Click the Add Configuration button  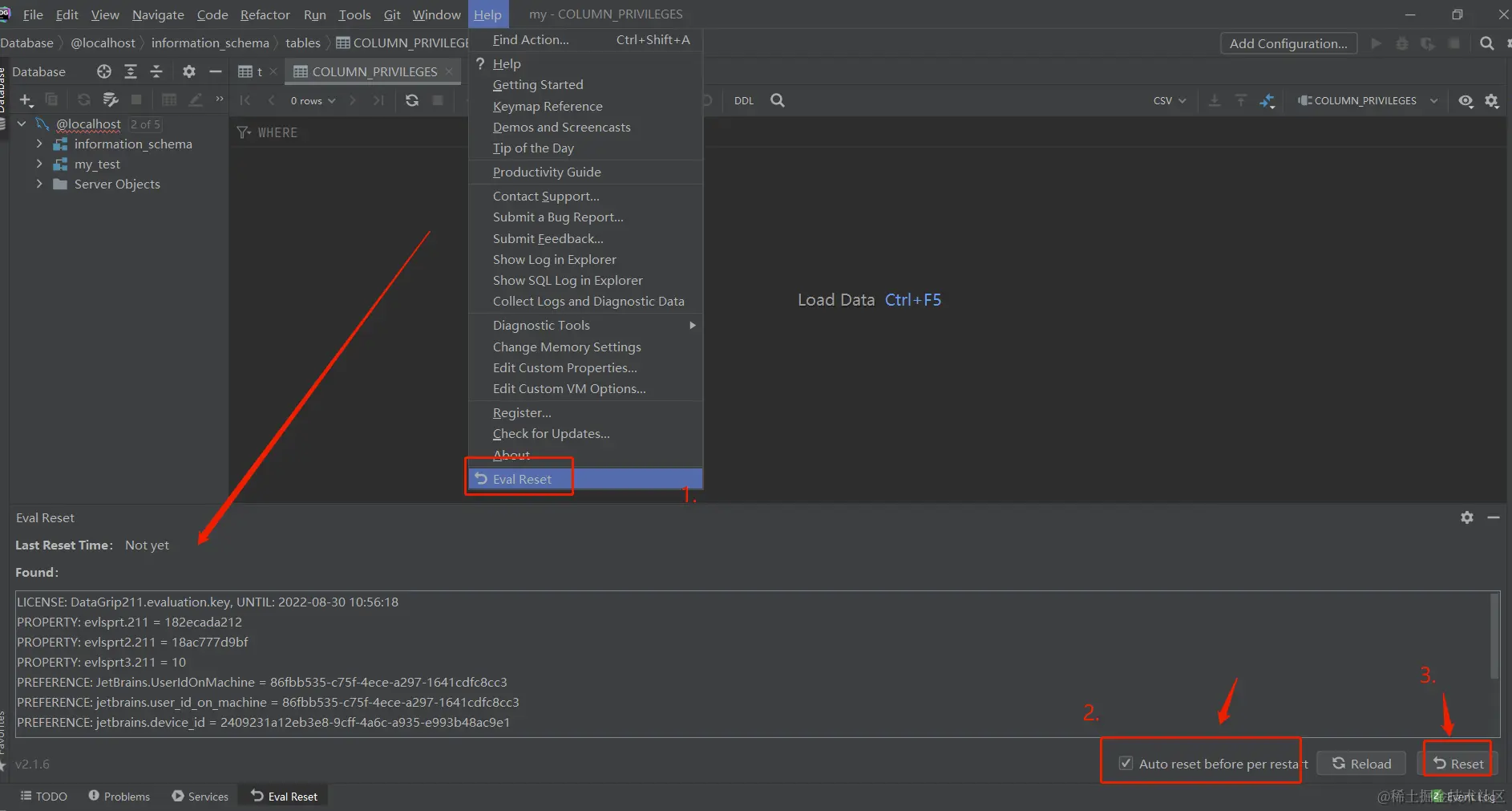point(1288,43)
